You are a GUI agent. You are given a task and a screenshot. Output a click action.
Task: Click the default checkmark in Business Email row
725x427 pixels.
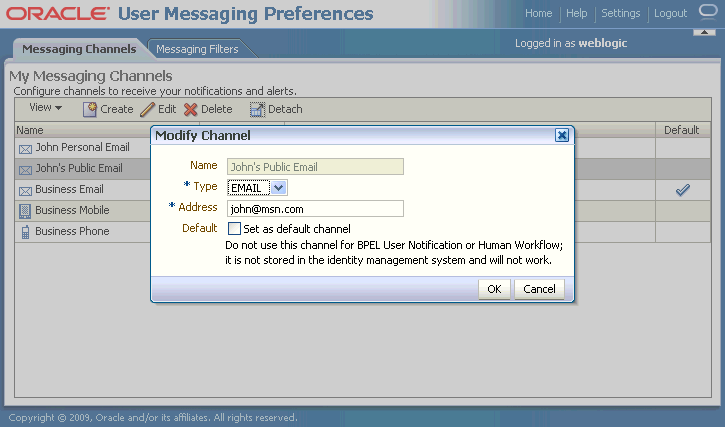pos(682,190)
